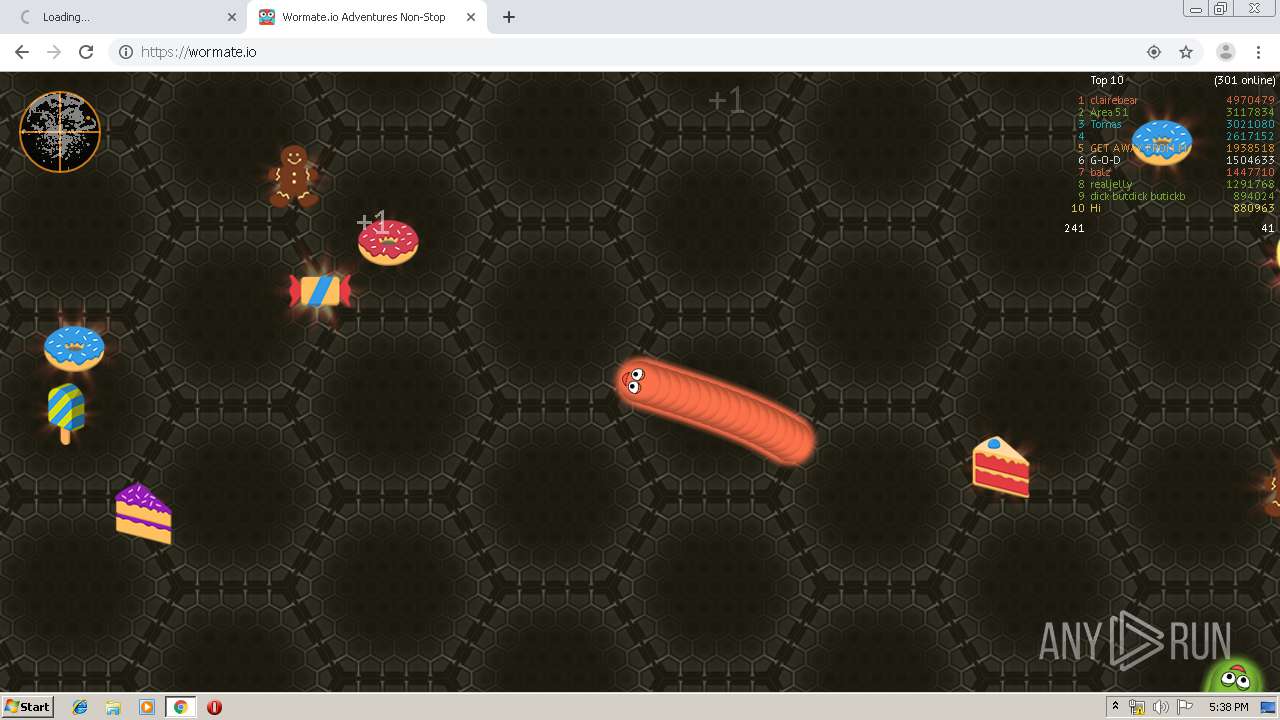Screen dimensions: 1280x720
Task: Click the Top 10 leaderboard heading
Action: tap(1107, 80)
